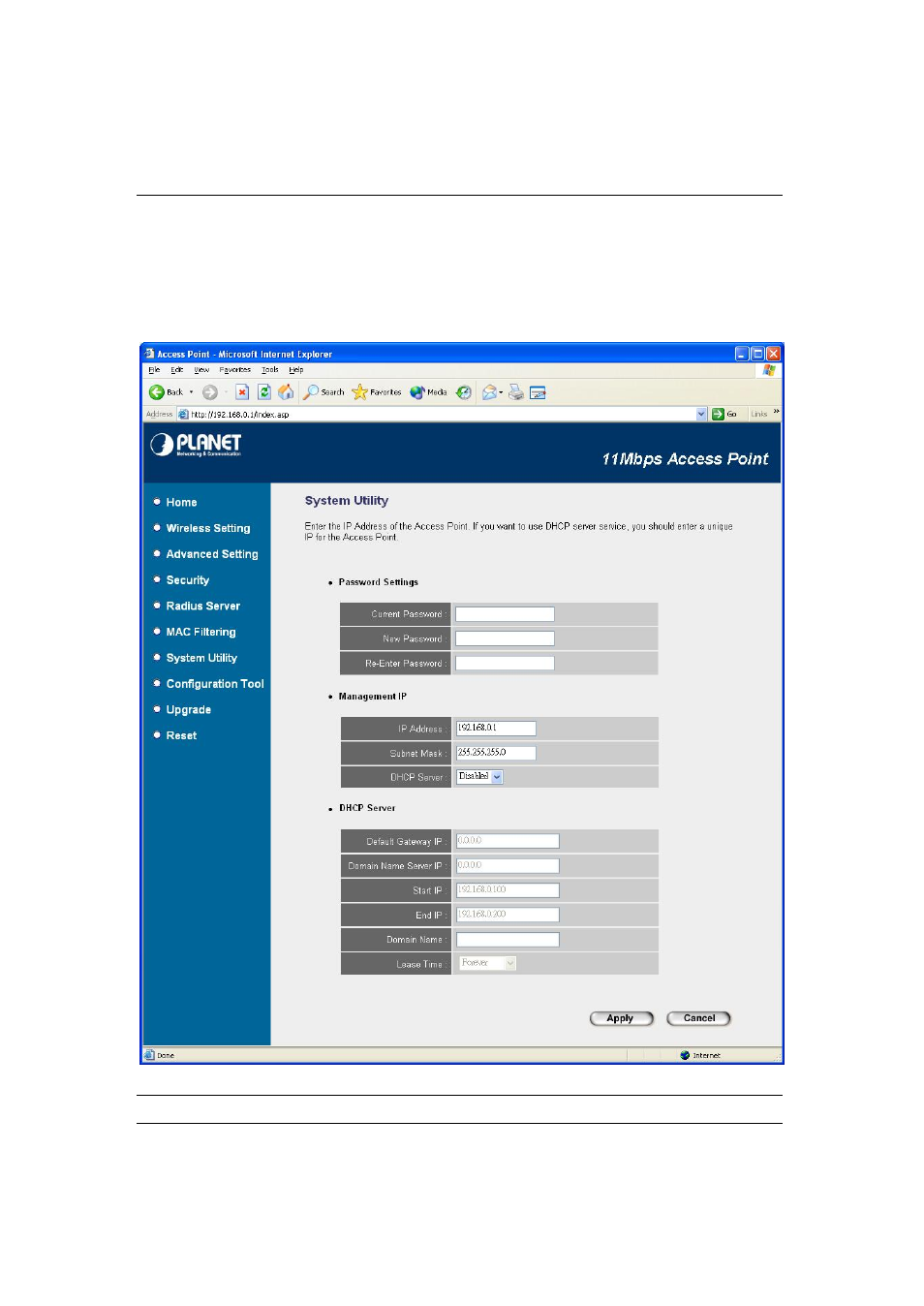Screen dimensions: 924x1306
Task: Open the MAC Filtering page
Action: (x=200, y=632)
